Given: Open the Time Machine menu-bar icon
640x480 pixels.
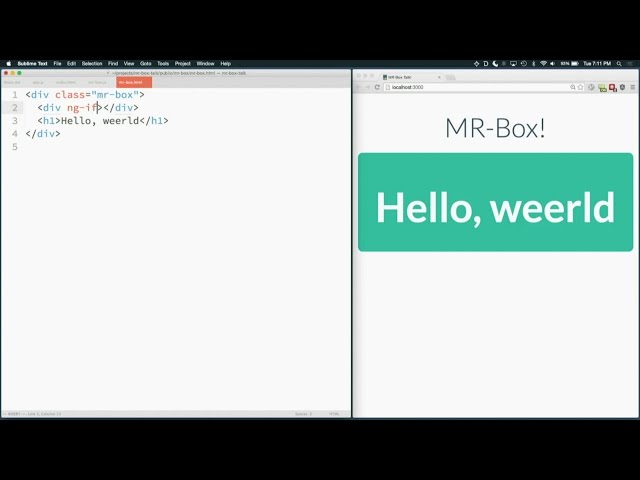Looking at the screenshot, I should click(524, 64).
